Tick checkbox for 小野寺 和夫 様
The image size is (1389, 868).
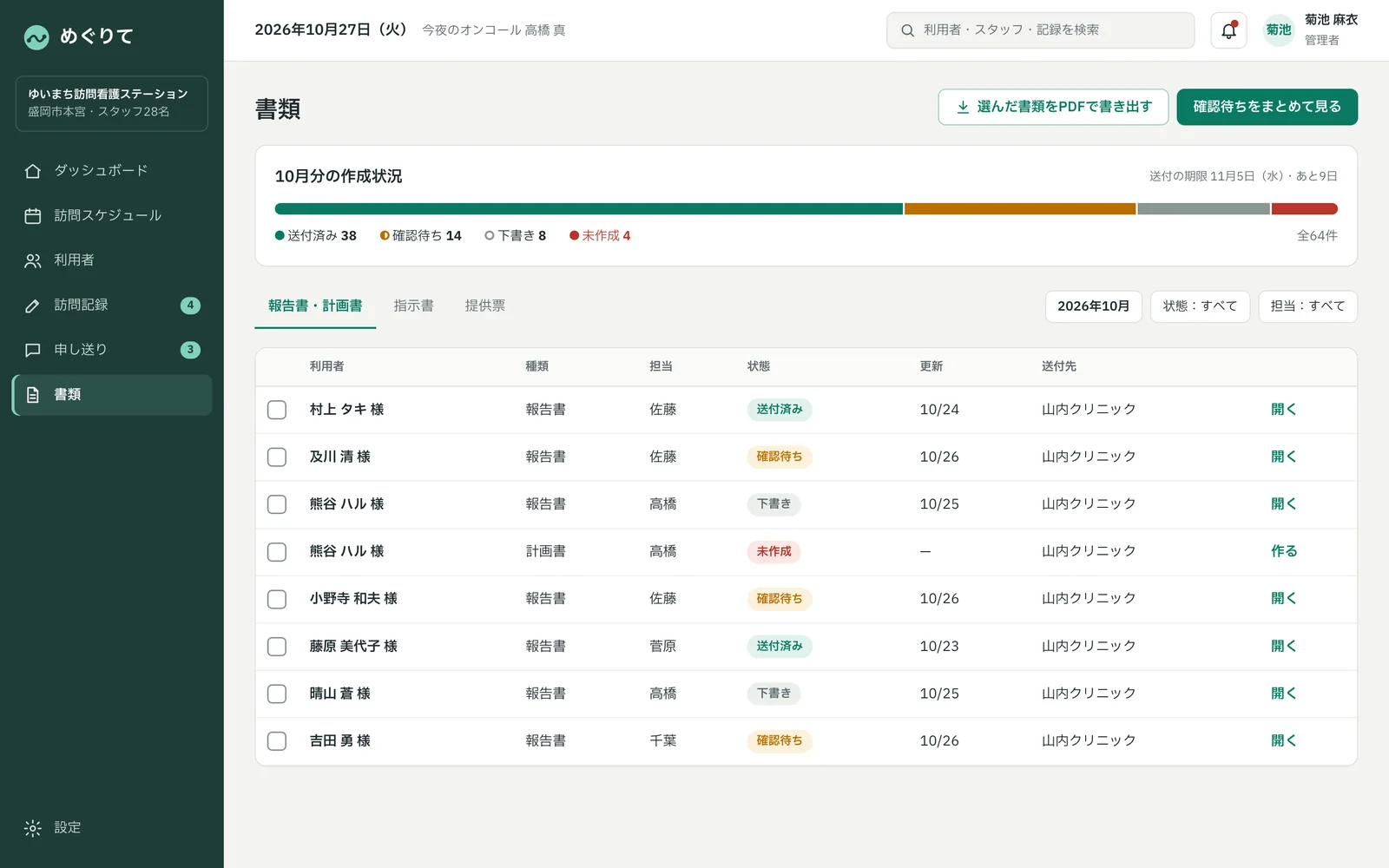tap(277, 599)
